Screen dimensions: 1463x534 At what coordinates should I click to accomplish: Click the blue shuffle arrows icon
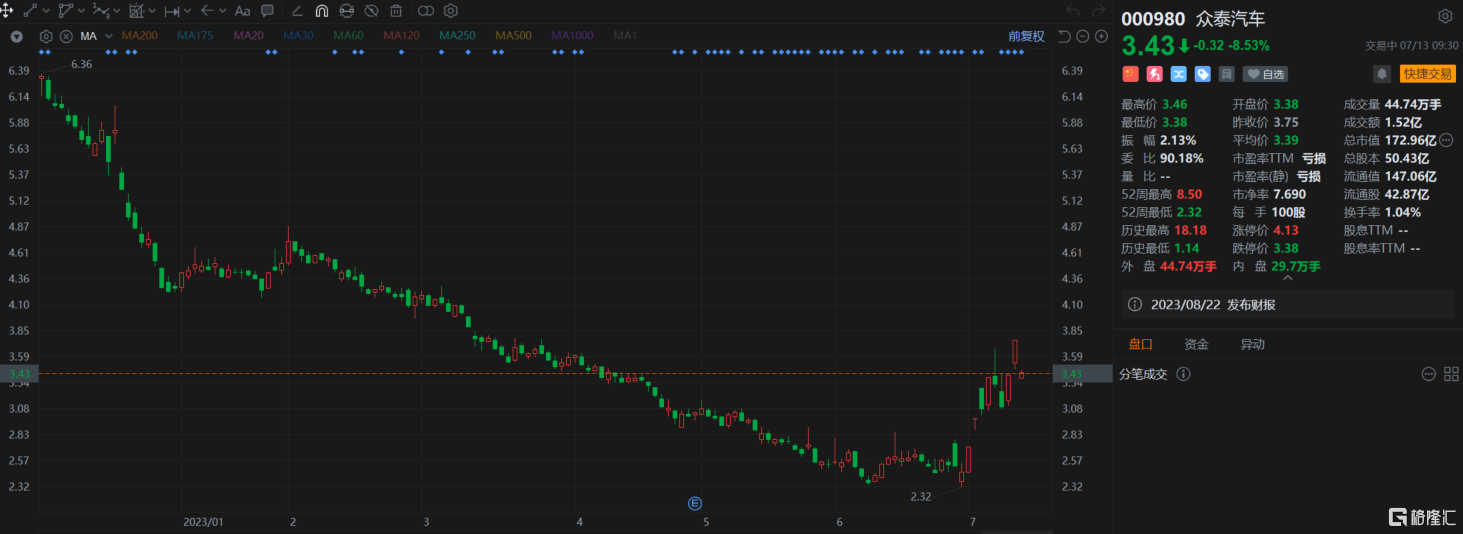(1178, 74)
